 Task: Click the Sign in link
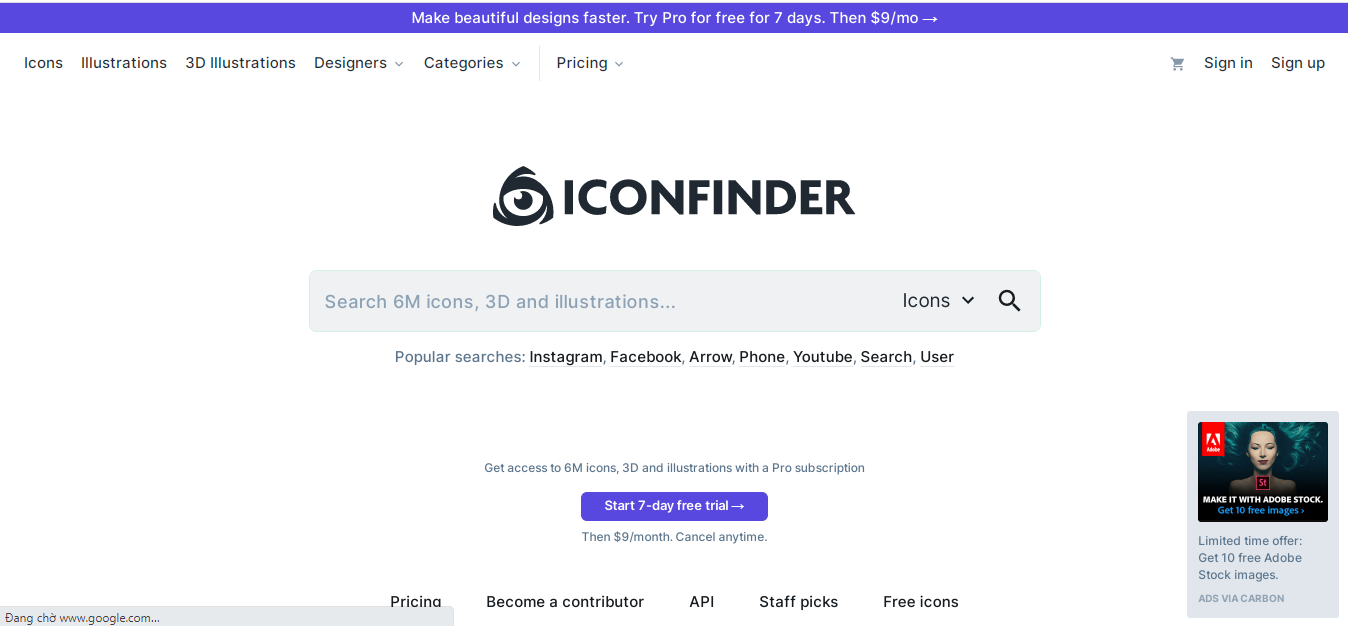point(1228,63)
